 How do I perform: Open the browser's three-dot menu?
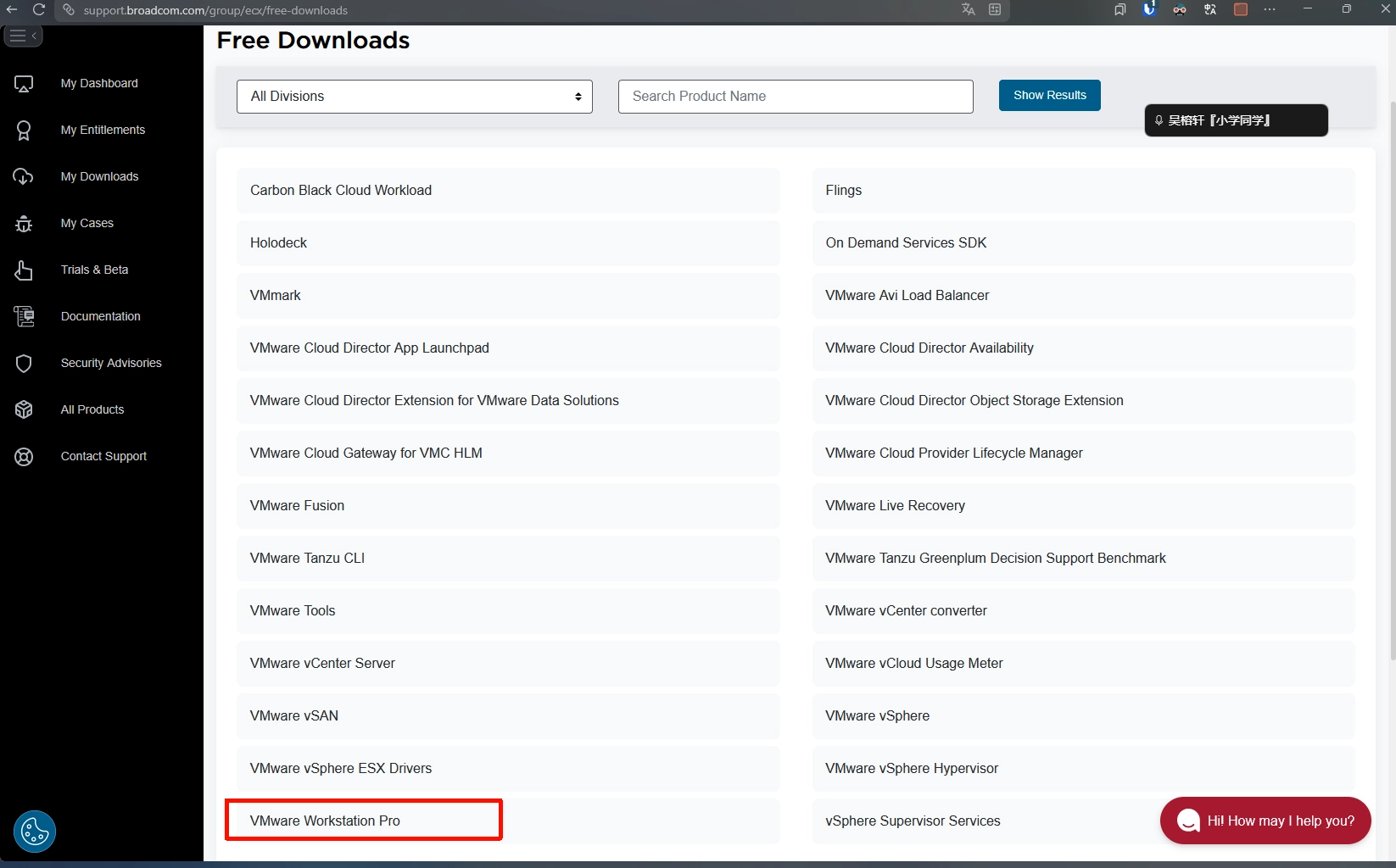[1269, 10]
